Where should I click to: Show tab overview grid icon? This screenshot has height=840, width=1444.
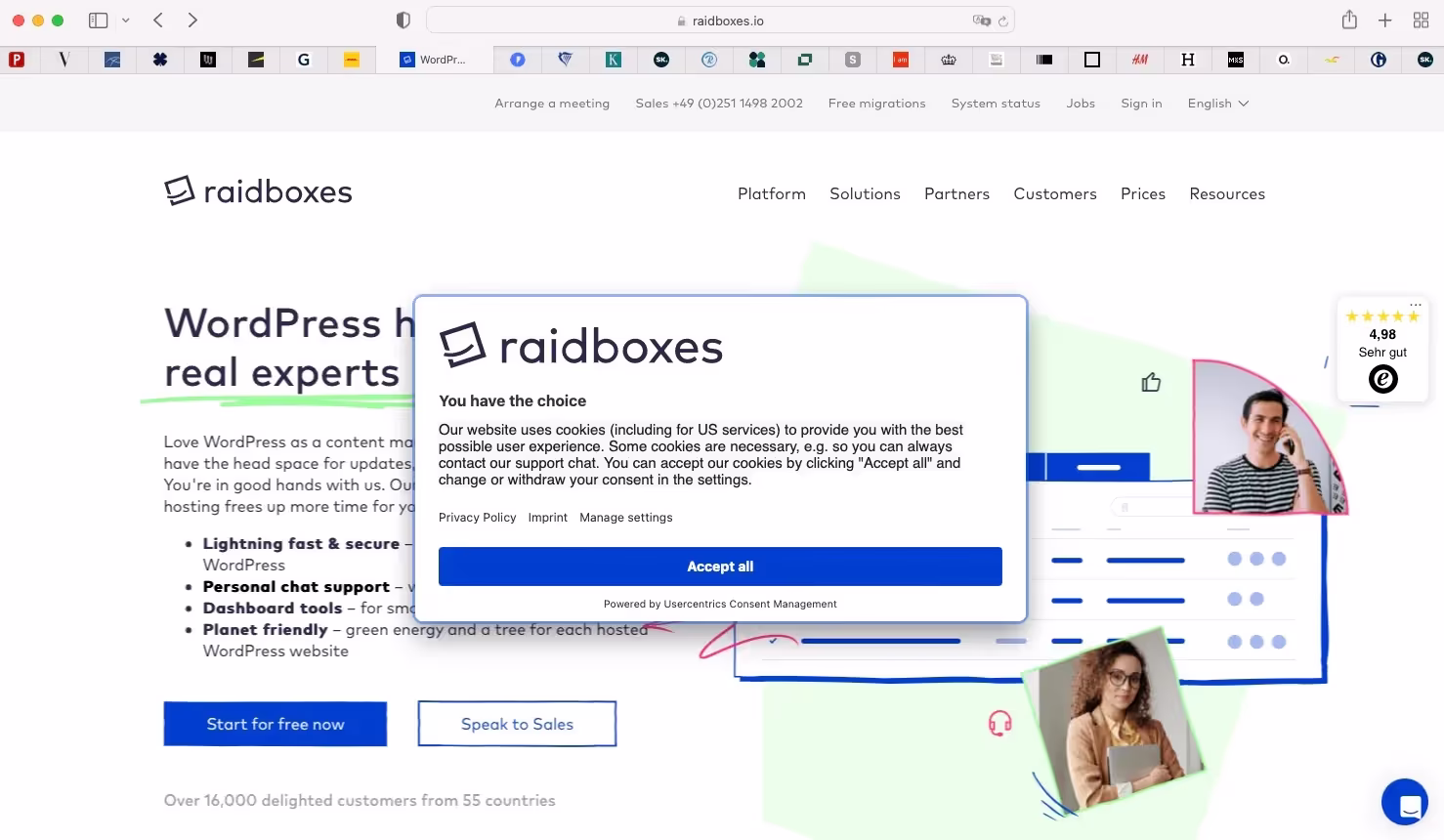1421,21
